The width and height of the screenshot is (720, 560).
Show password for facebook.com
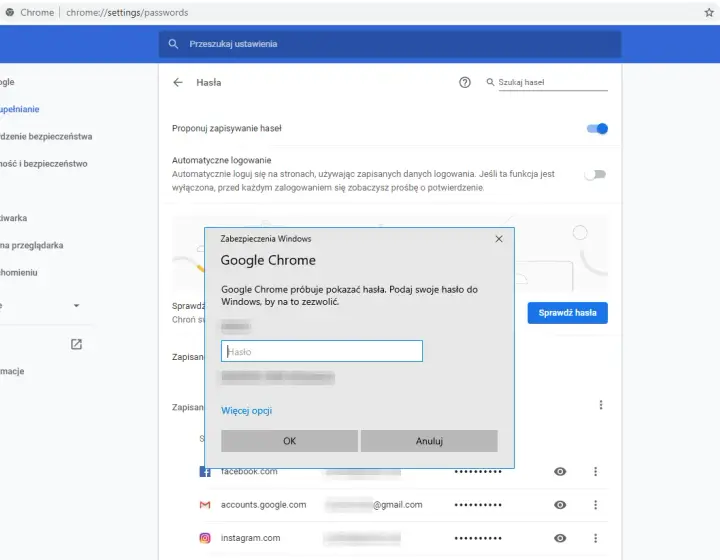point(560,471)
